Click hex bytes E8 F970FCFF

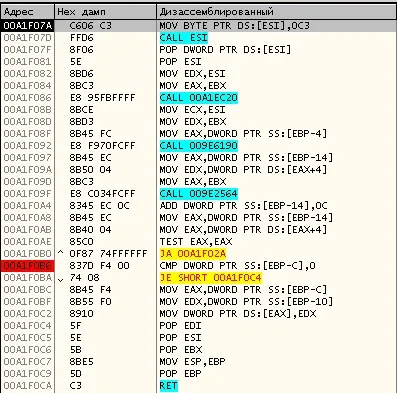pyautogui.click(x=102, y=146)
